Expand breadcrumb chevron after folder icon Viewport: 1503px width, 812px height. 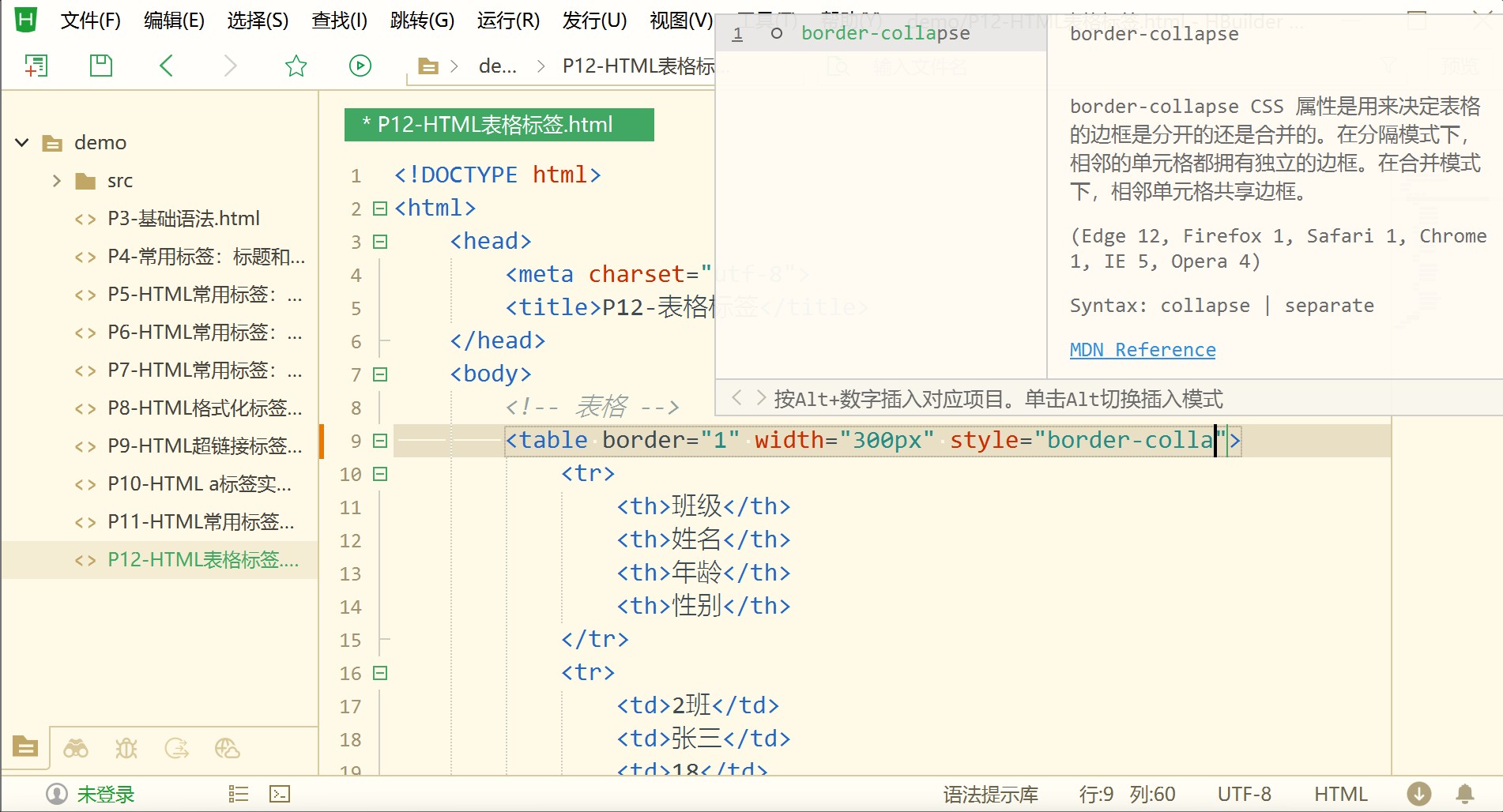pyautogui.click(x=454, y=66)
